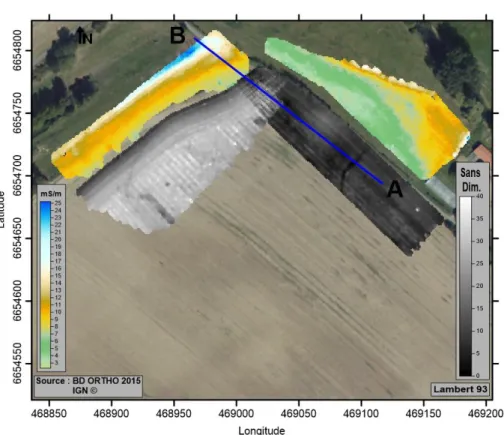Image resolution: width=504 pixels, height=435 pixels.
Task: Click the x-axis tick label 468900
Action: tap(111, 414)
